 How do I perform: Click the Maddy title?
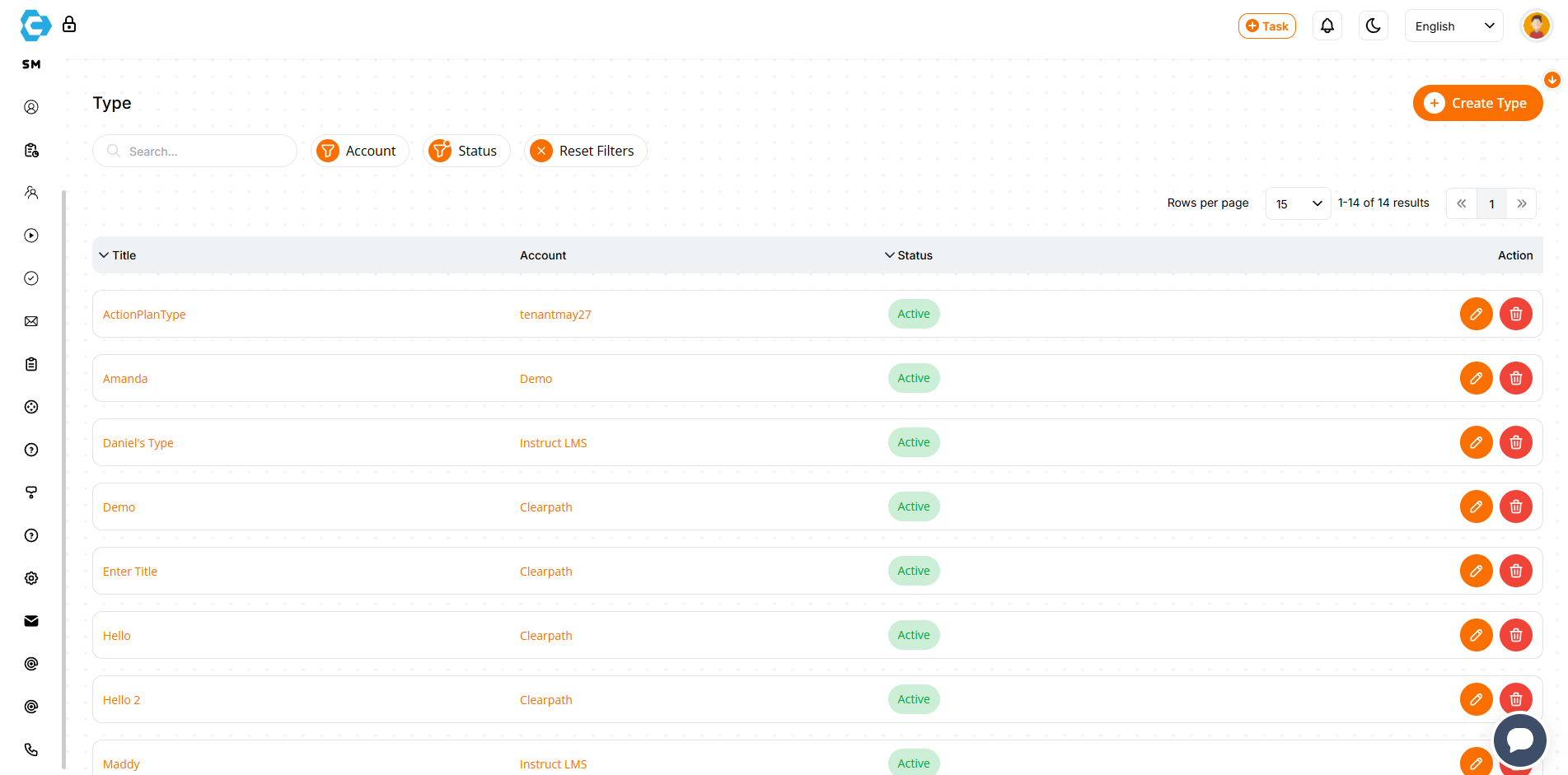[121, 764]
